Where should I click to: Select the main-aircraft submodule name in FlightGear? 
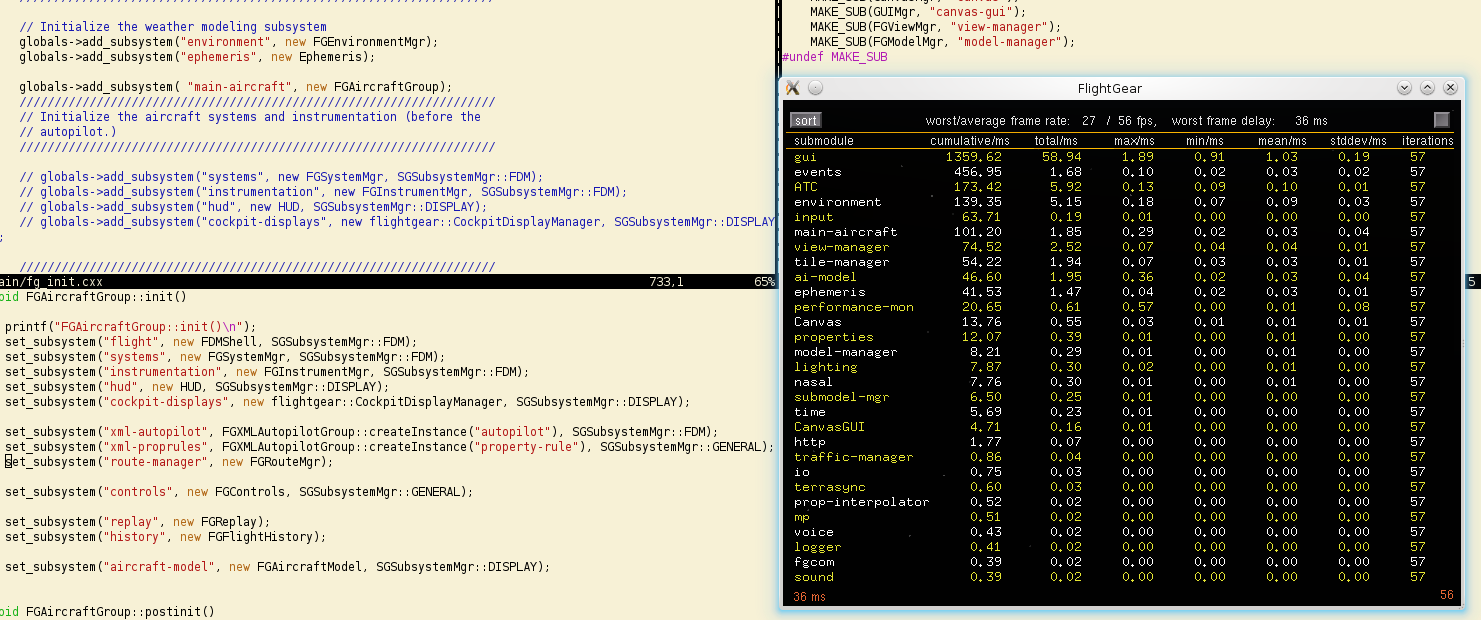point(846,232)
